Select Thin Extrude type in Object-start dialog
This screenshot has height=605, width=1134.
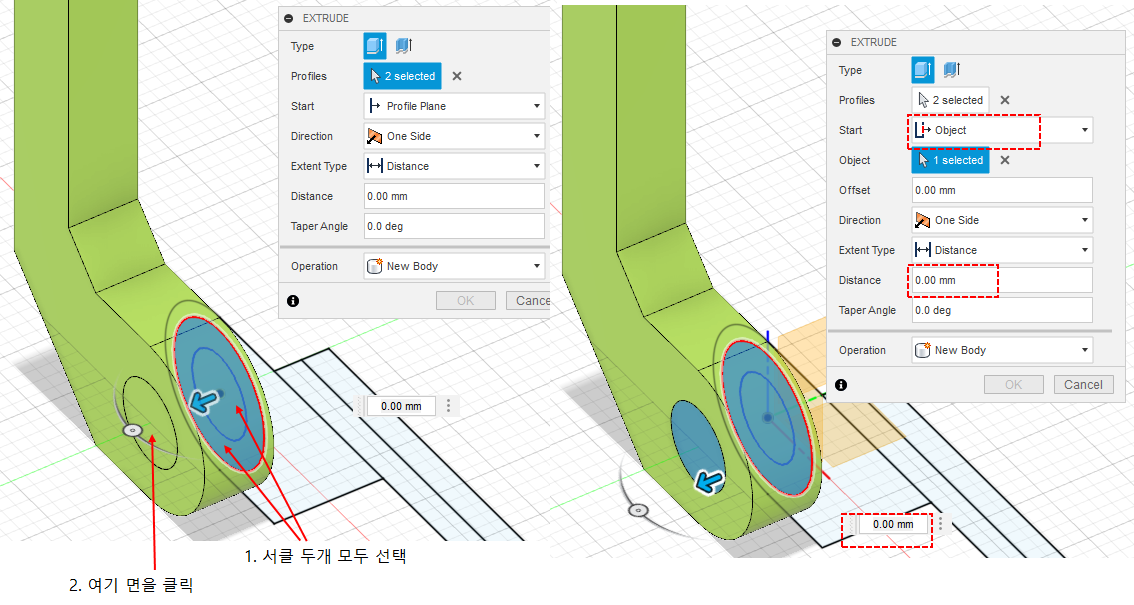pos(952,70)
